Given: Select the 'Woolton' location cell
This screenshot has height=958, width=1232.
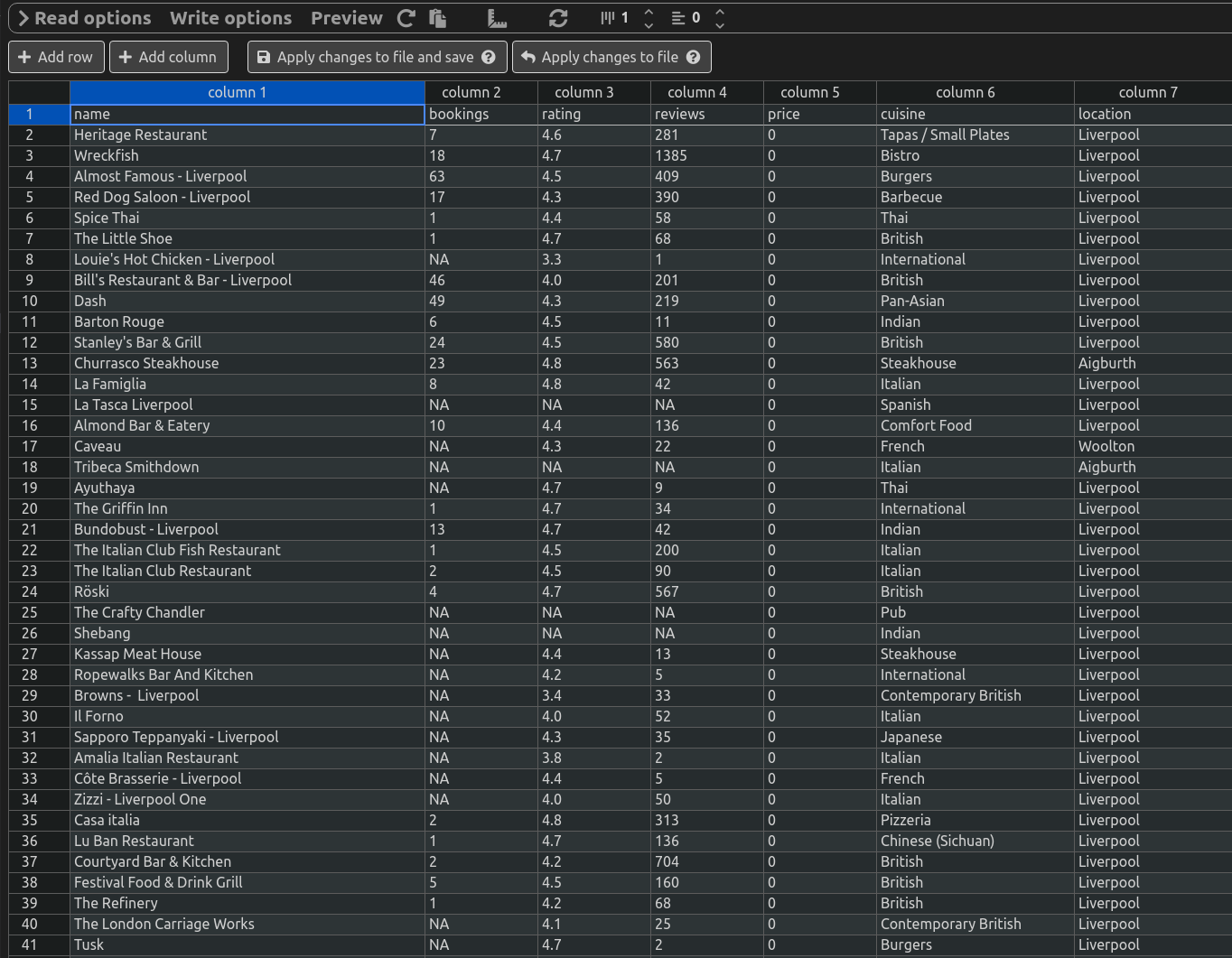Looking at the screenshot, I should (x=1153, y=446).
